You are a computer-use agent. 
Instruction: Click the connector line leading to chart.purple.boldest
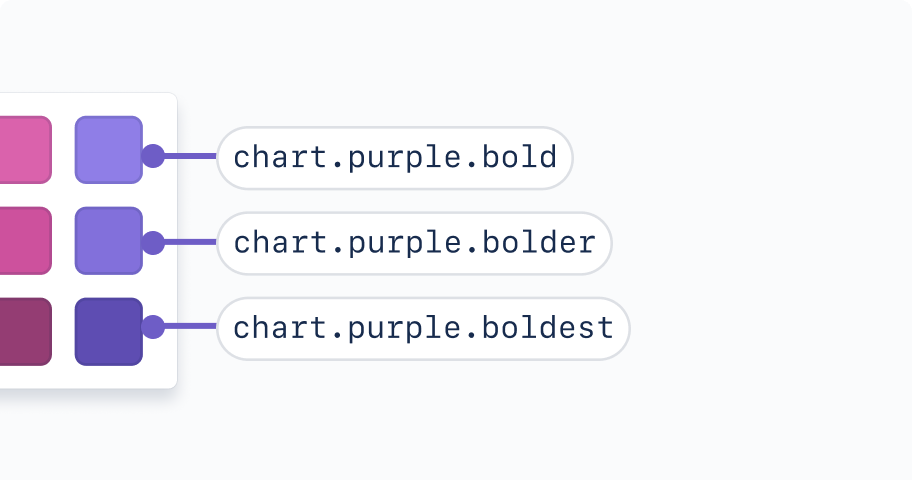(x=190, y=326)
